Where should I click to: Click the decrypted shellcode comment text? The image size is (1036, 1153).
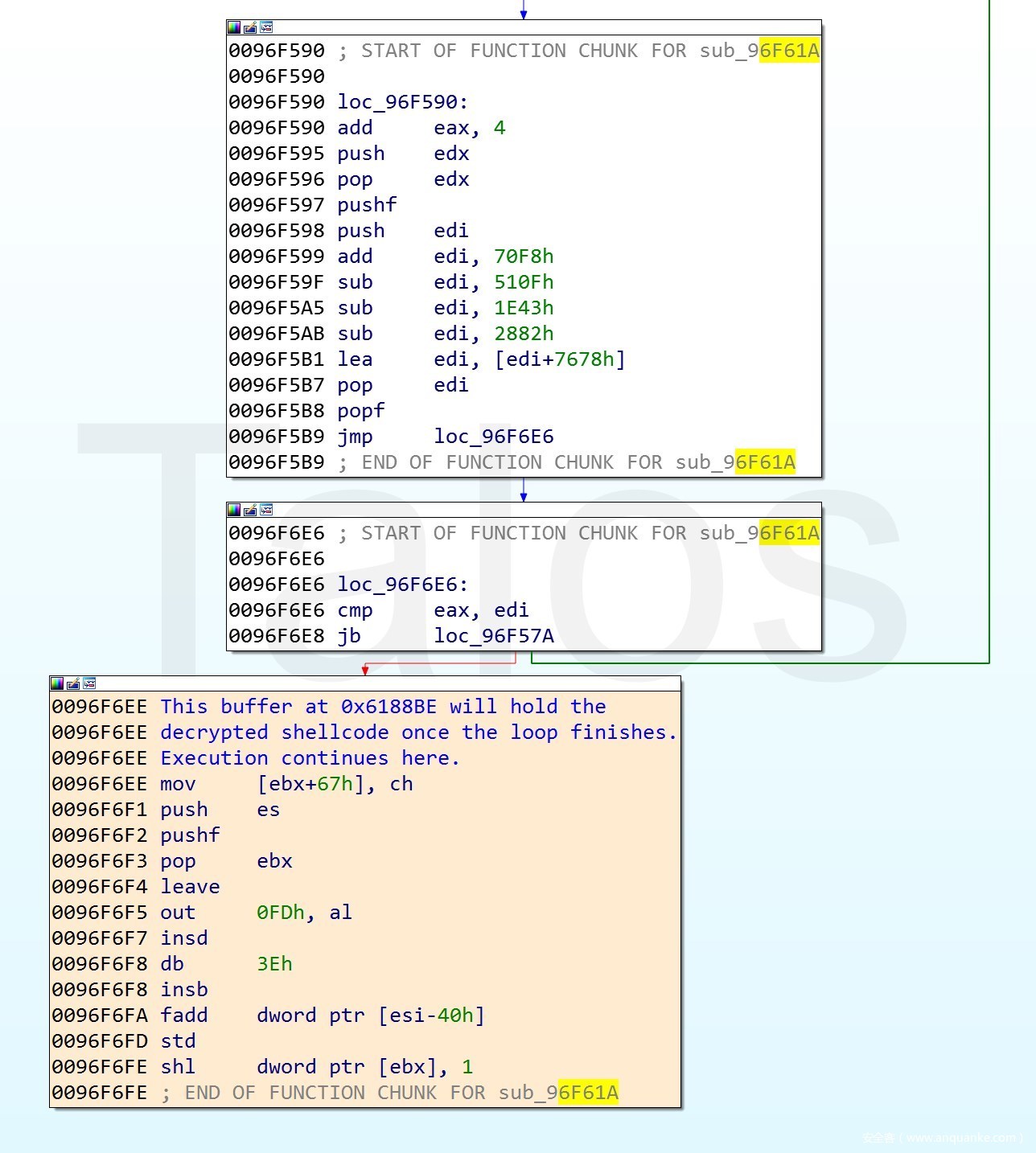tap(418, 732)
